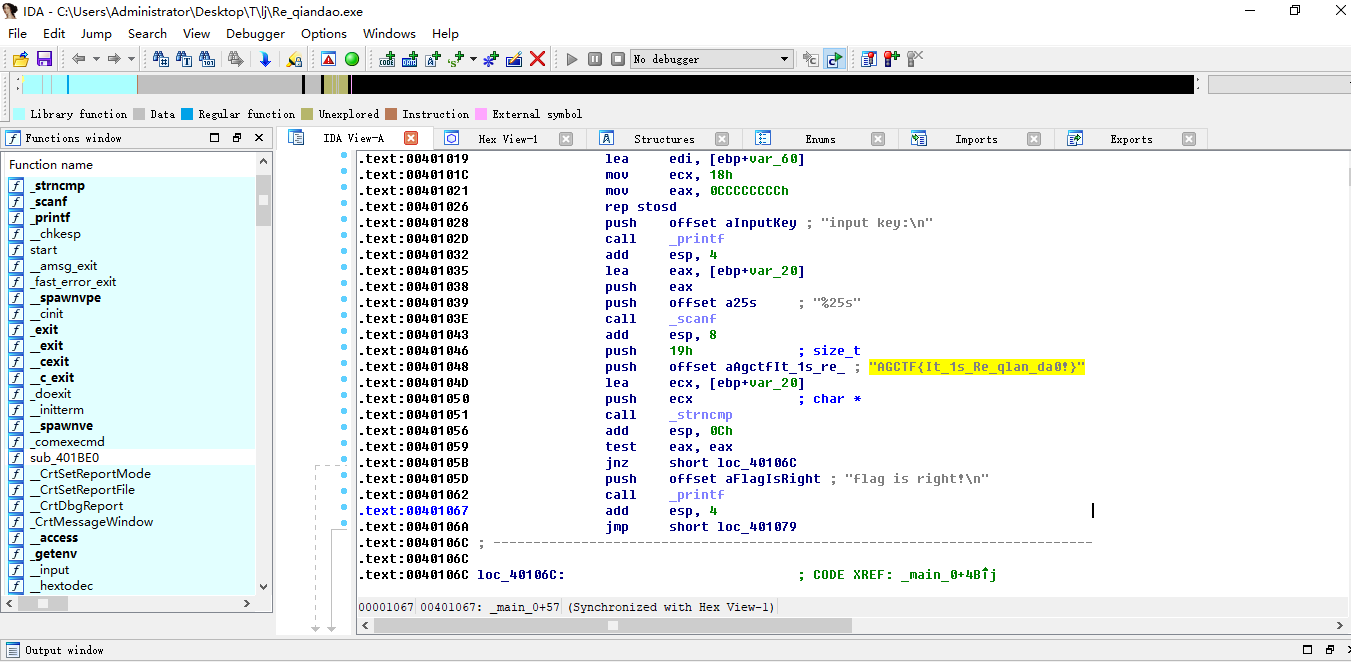Stop the process with the stop button
The width and height of the screenshot is (1351, 662).
(x=618, y=59)
